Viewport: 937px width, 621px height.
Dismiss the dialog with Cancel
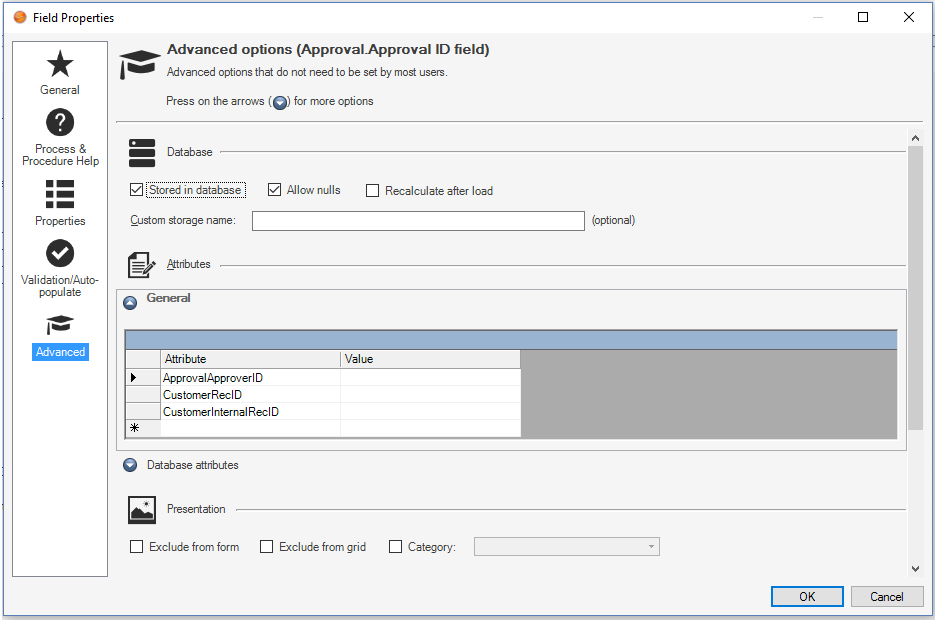887,596
